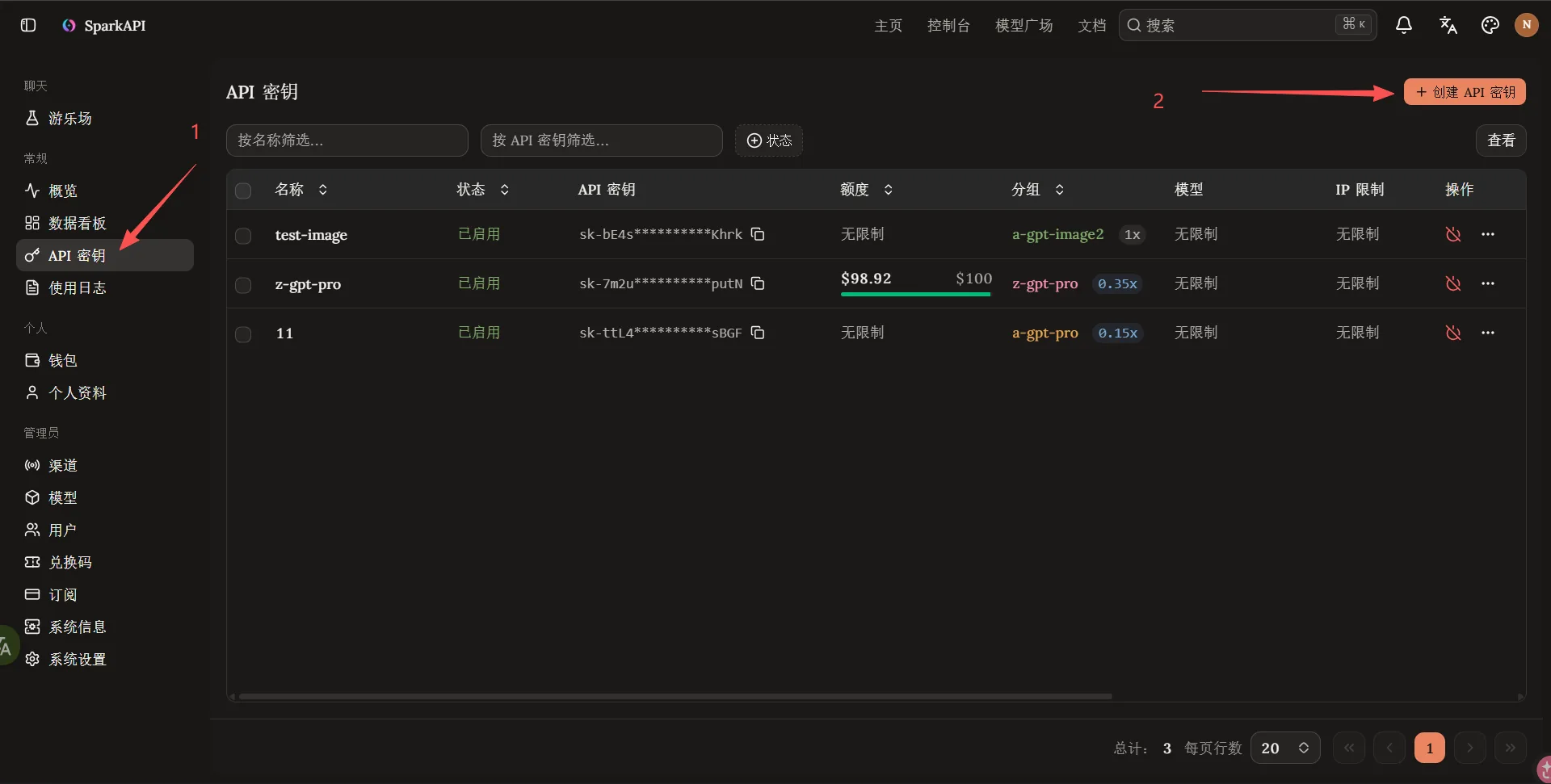
Task: Click the 创建 API 密钥 button
Action: point(1465,92)
